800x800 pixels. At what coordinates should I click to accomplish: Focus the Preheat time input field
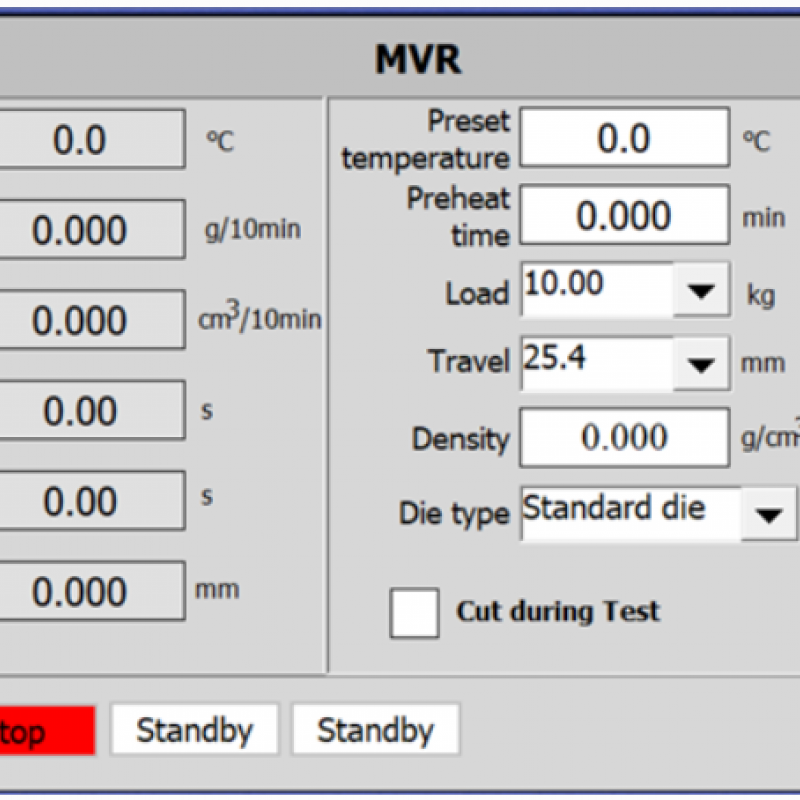click(x=624, y=215)
